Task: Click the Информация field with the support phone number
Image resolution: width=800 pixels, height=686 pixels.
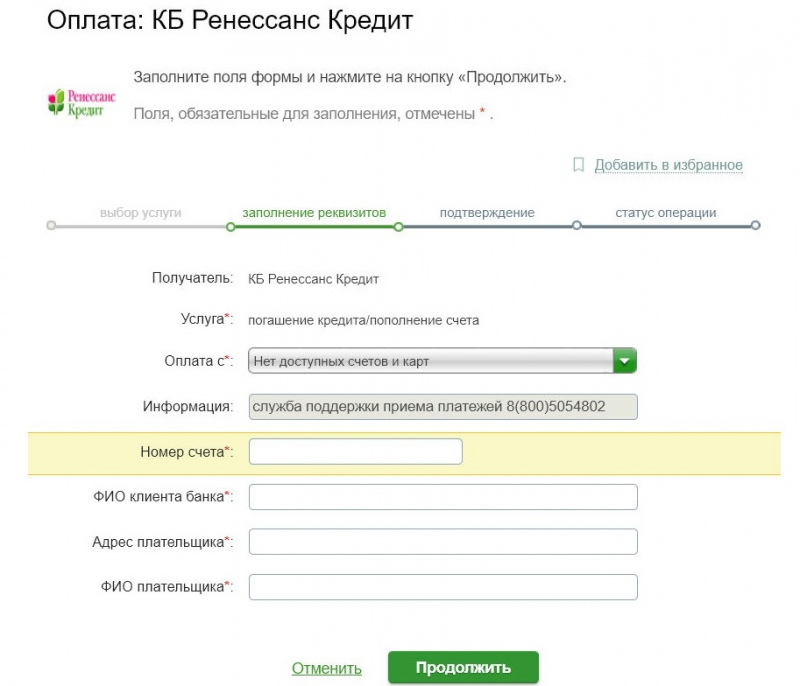Action: pos(443,406)
